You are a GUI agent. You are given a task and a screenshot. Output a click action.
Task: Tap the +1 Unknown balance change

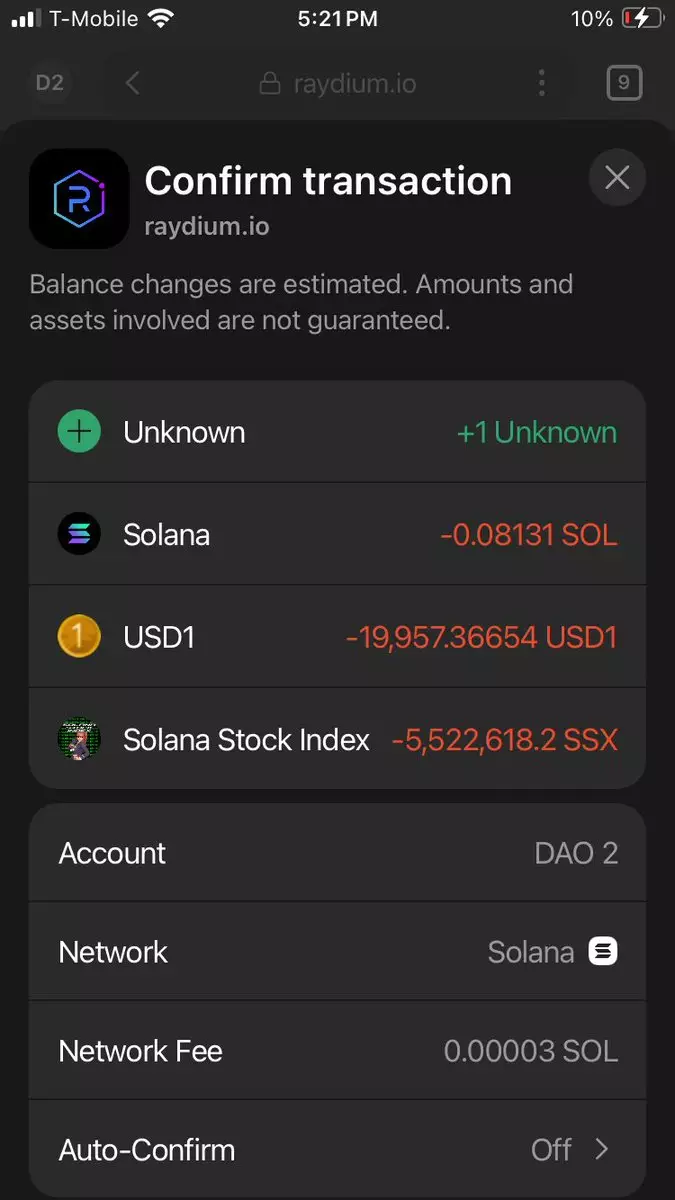tap(536, 432)
